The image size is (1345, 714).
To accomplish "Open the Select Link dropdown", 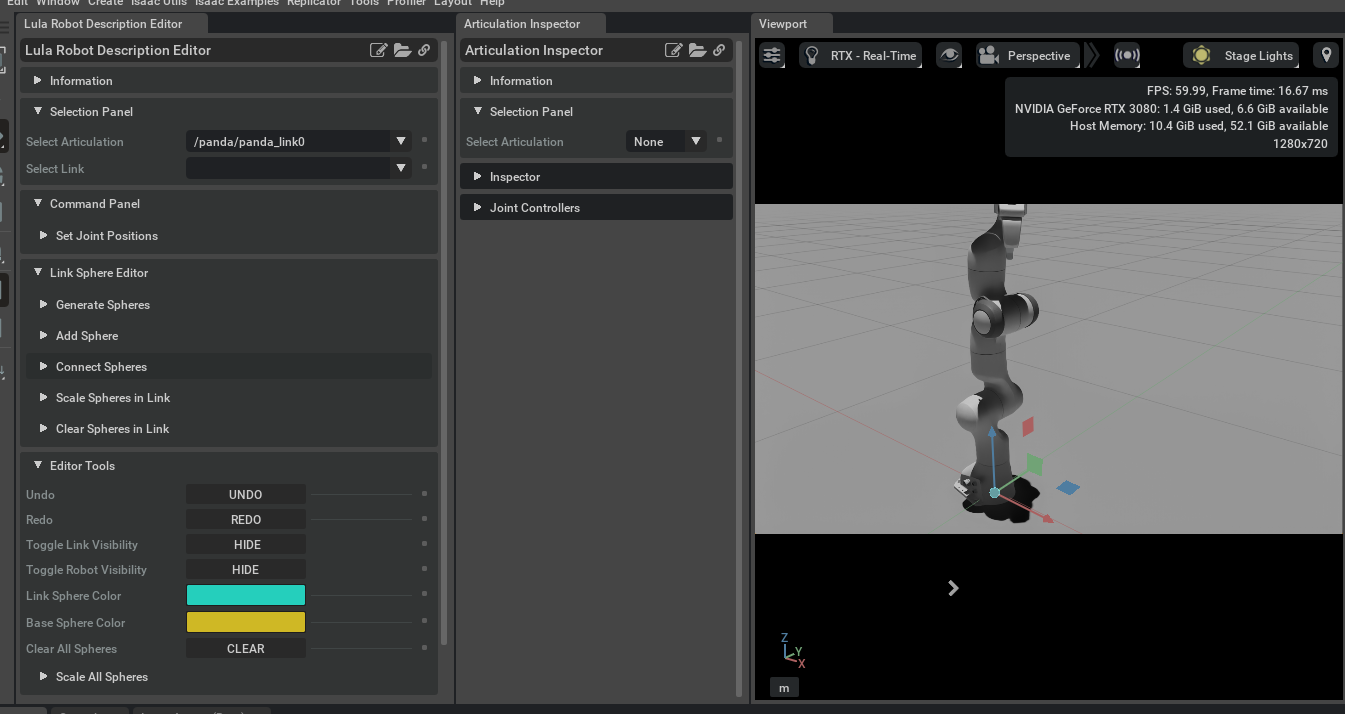I will [299, 169].
